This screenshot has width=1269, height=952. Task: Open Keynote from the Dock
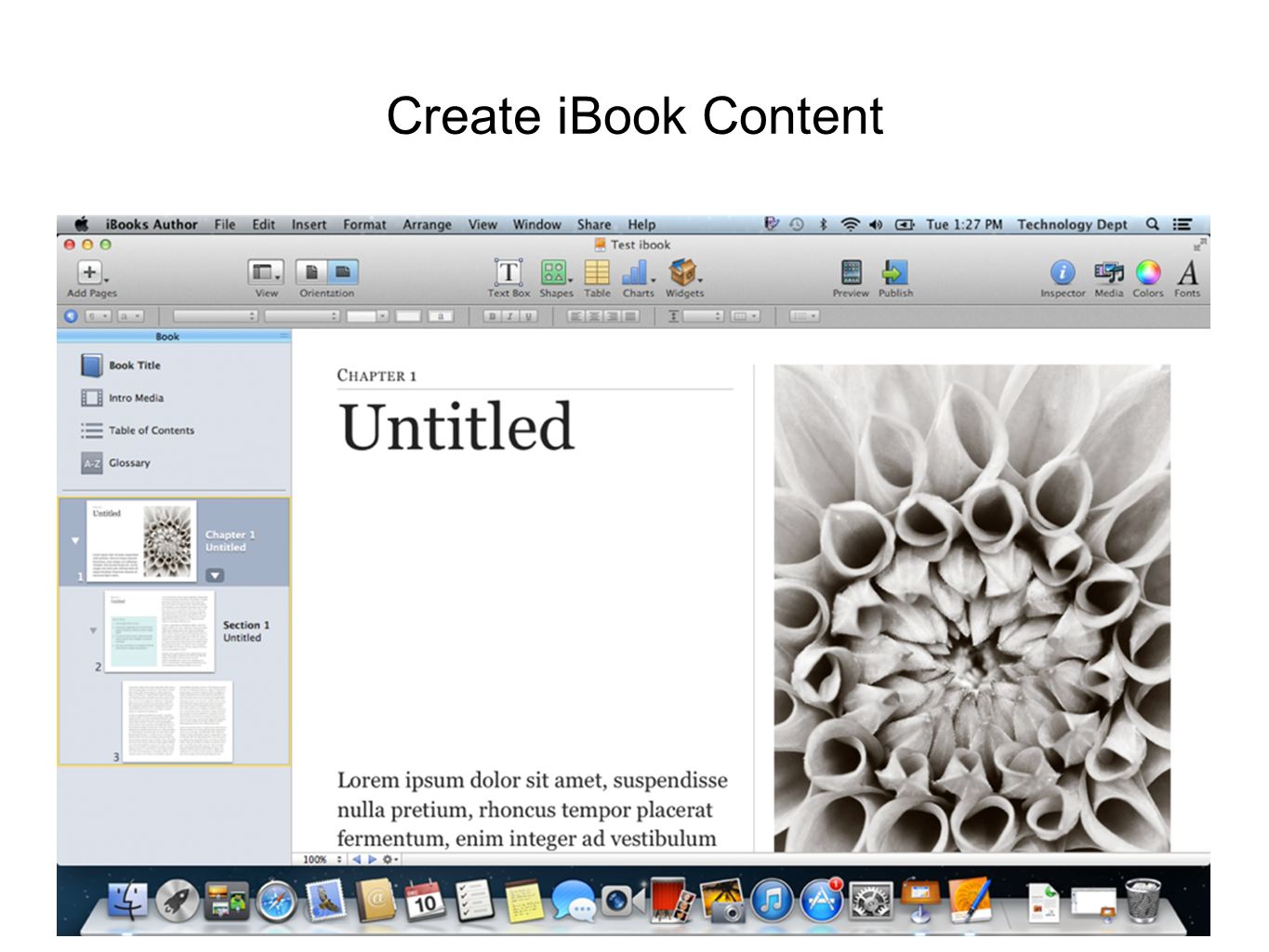919,900
